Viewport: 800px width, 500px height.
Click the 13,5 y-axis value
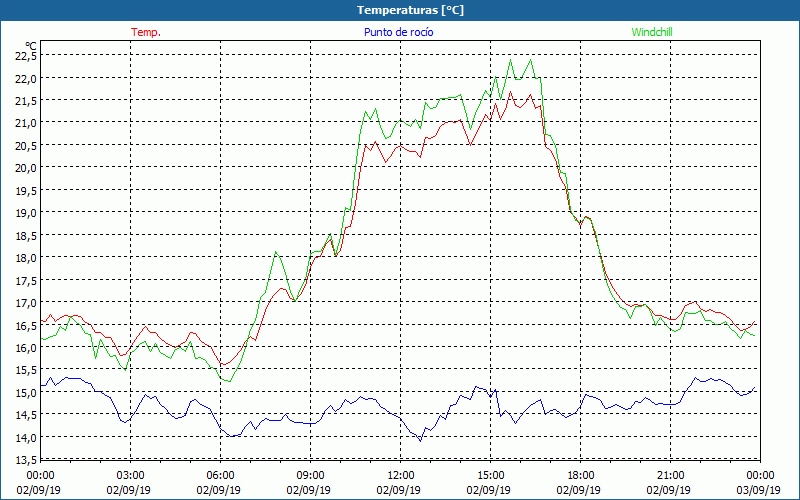point(27,460)
